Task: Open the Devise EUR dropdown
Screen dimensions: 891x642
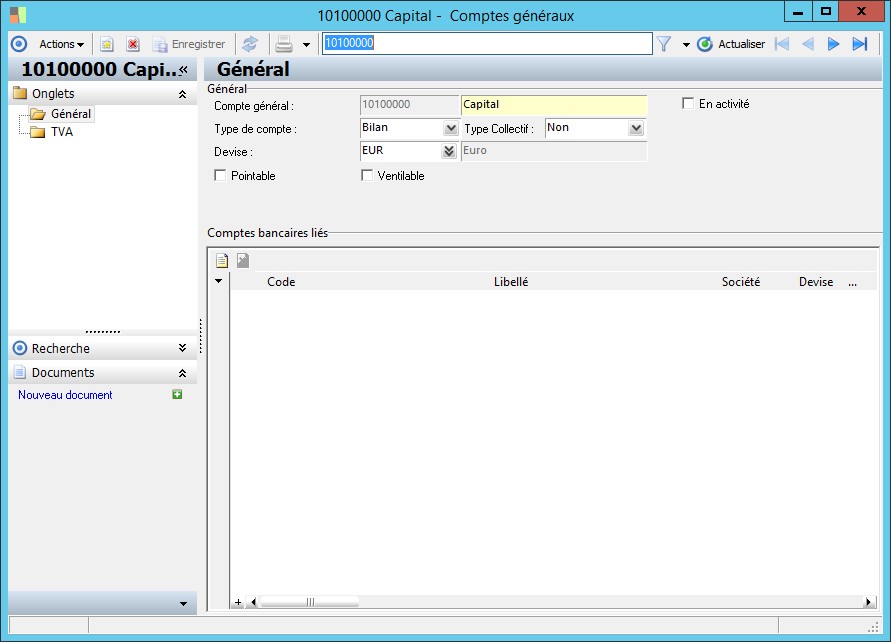Action: 449,151
